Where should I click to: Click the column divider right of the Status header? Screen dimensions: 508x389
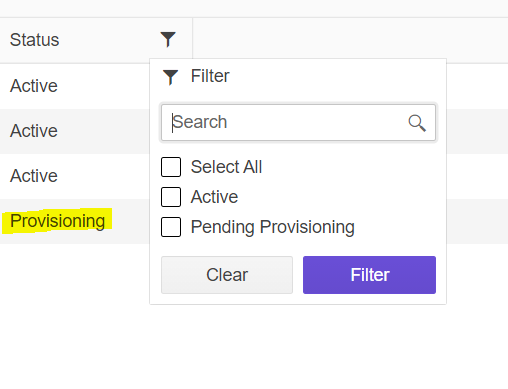click(x=192, y=40)
